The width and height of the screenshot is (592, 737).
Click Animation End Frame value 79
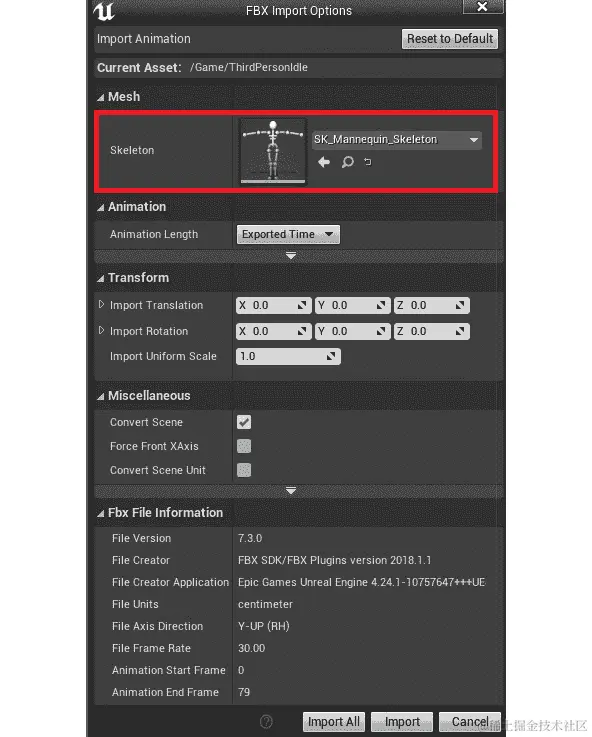point(244,692)
